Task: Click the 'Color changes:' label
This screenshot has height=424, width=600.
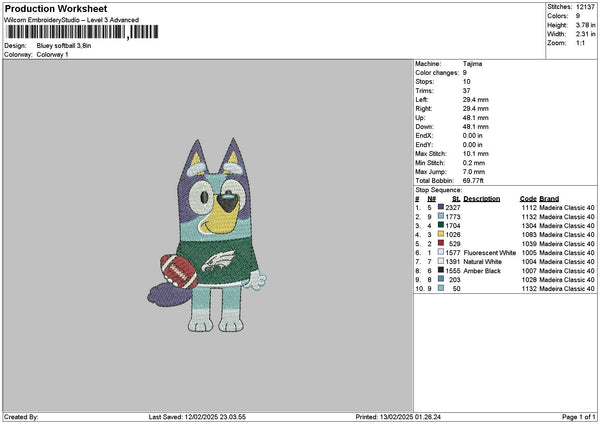Action: click(x=437, y=73)
